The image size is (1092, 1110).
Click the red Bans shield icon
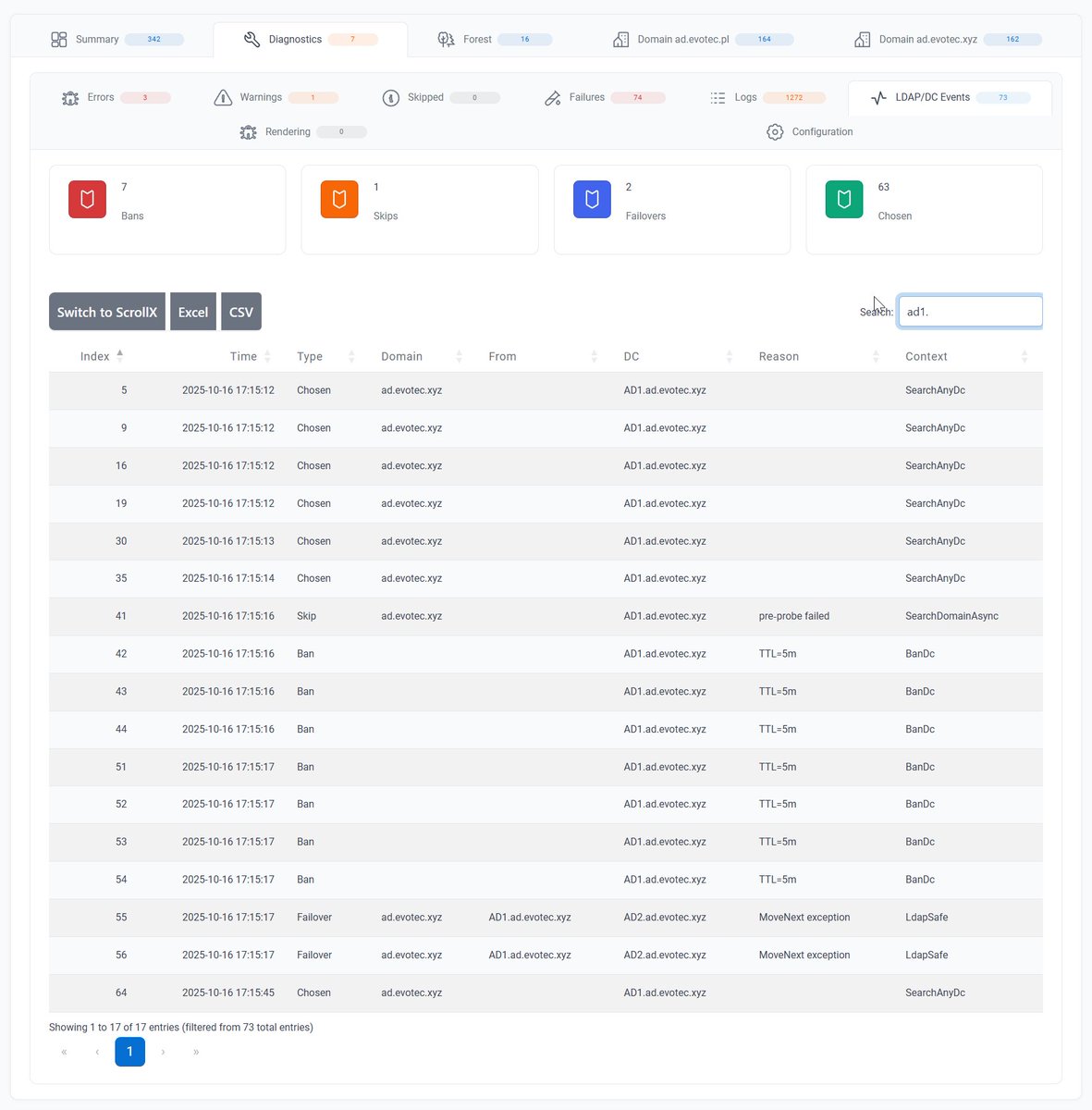(x=87, y=199)
